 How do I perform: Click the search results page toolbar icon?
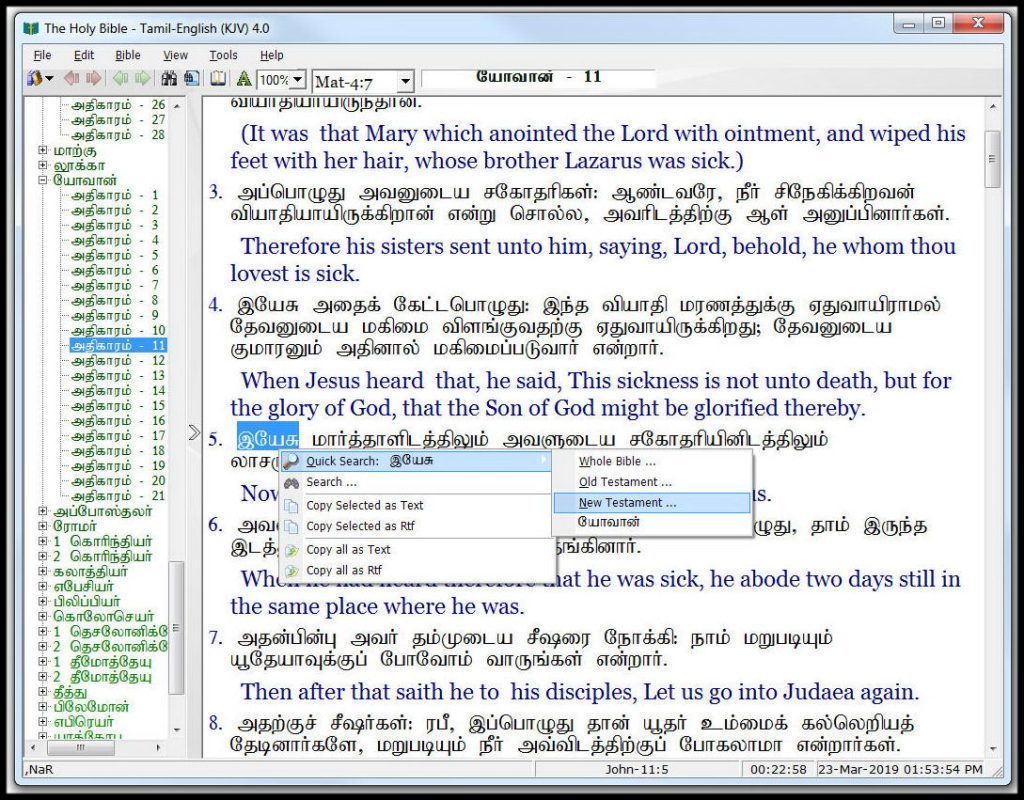tap(192, 79)
